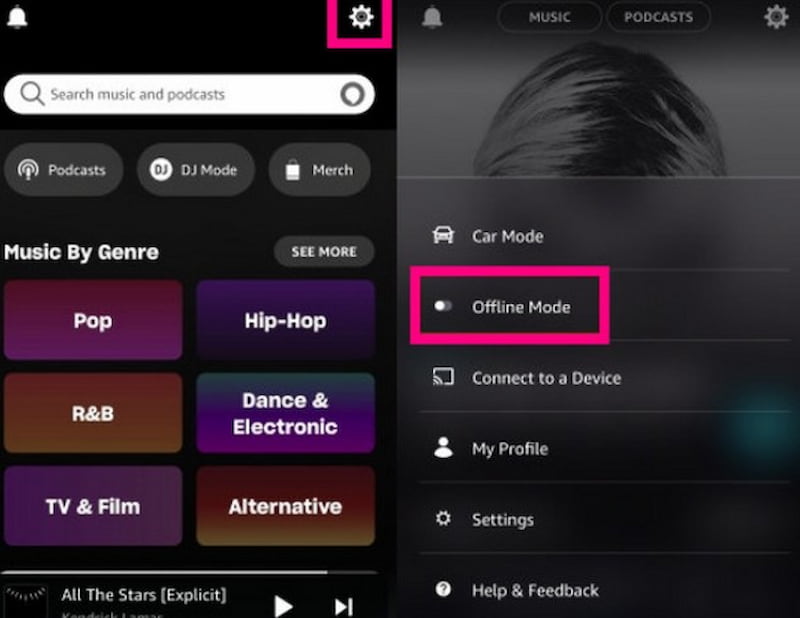Viewport: 800px width, 618px height.
Task: Expand genres with See More
Action: [x=323, y=251]
